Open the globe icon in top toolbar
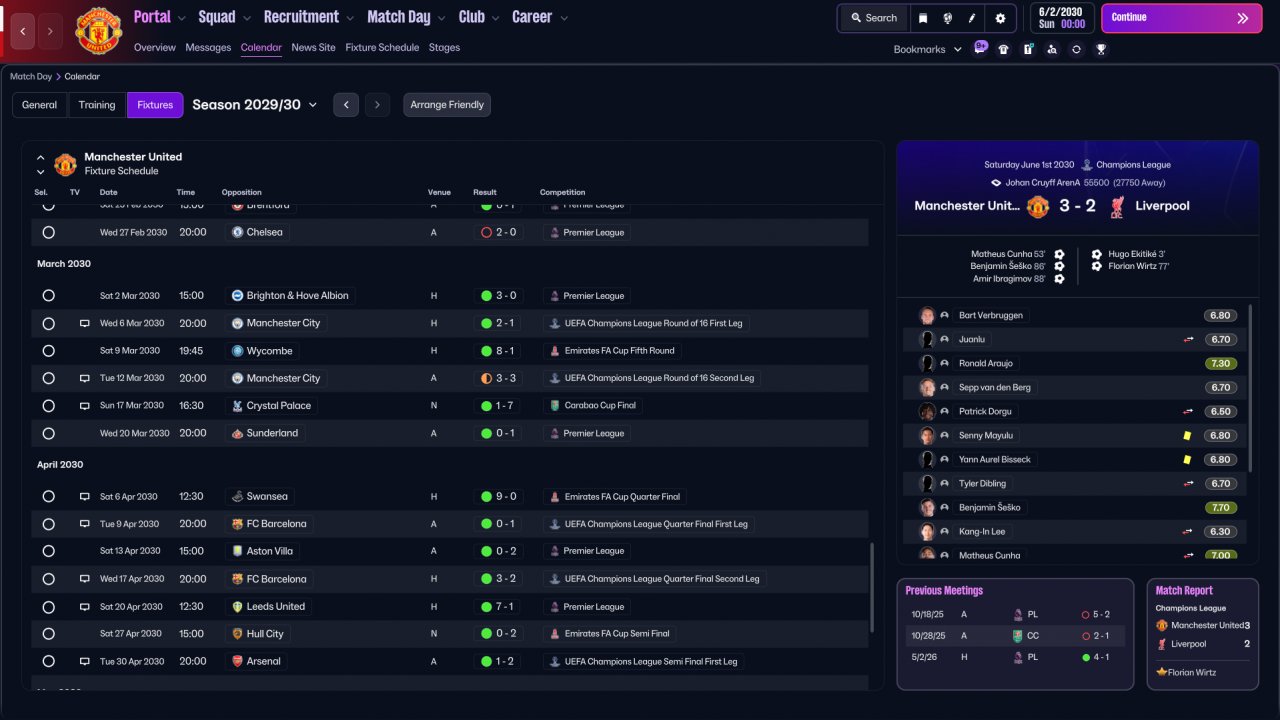 point(947,18)
